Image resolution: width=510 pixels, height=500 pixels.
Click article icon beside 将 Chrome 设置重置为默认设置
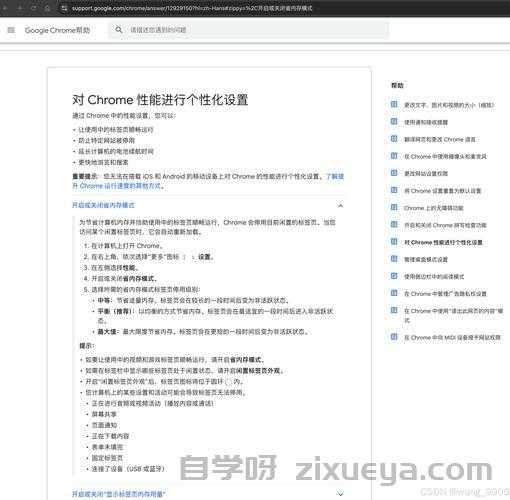click(394, 190)
